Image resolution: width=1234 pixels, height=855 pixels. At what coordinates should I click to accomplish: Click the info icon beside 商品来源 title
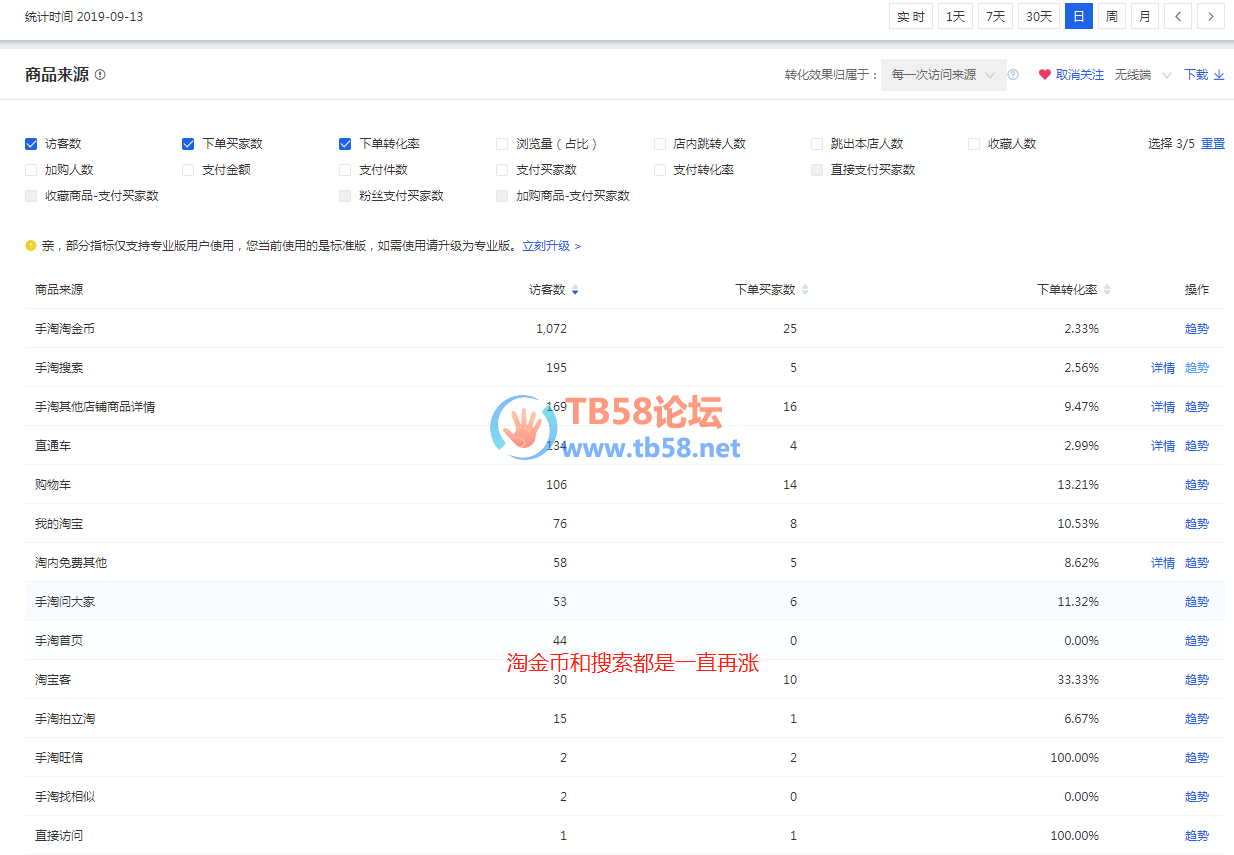[100, 75]
